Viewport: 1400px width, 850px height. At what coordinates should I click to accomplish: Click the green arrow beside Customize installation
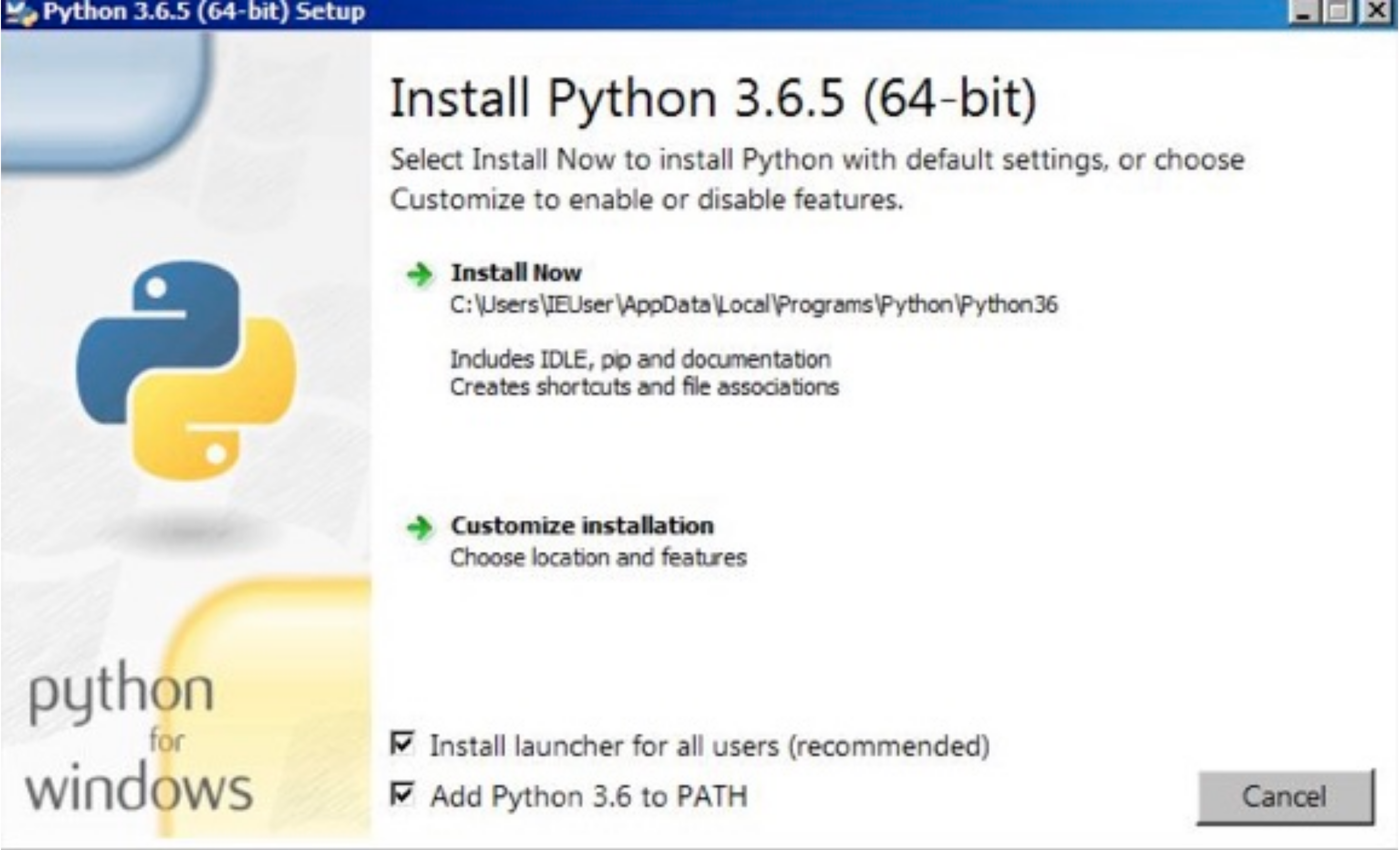click(x=420, y=527)
